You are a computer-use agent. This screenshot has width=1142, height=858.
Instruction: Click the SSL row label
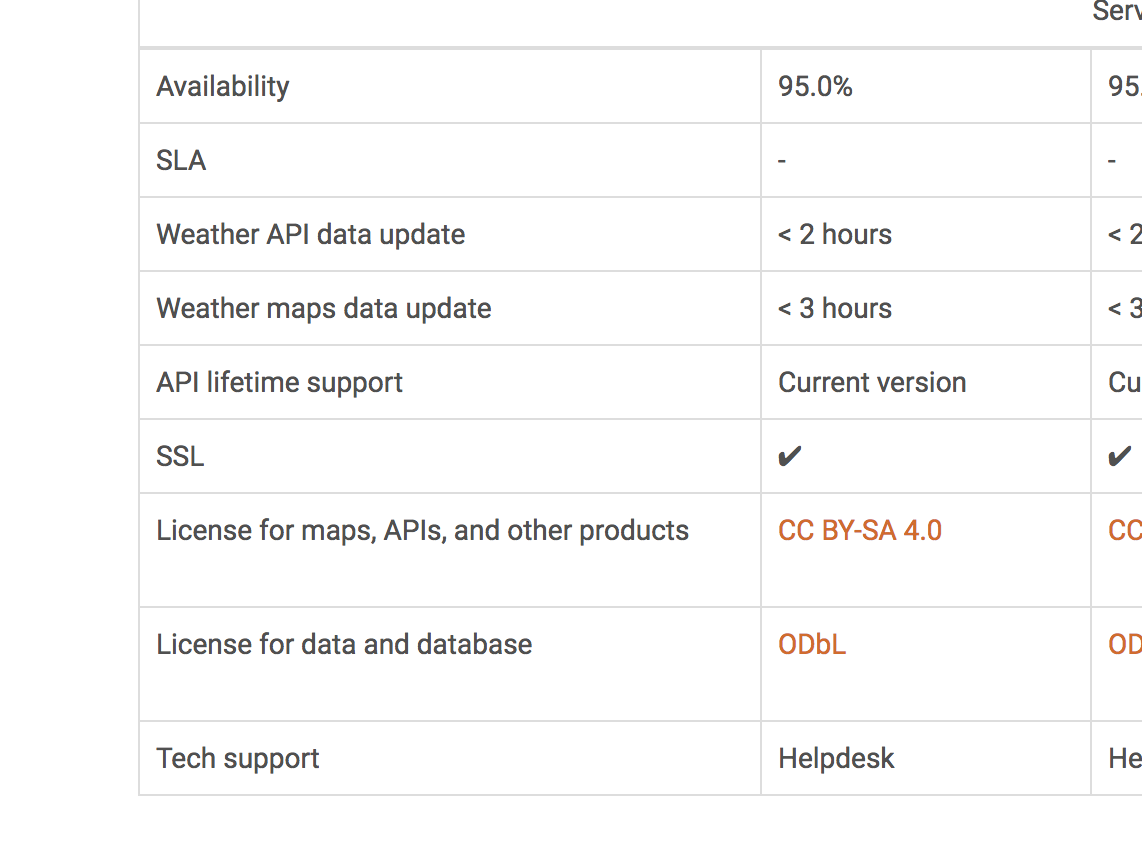click(x=180, y=457)
